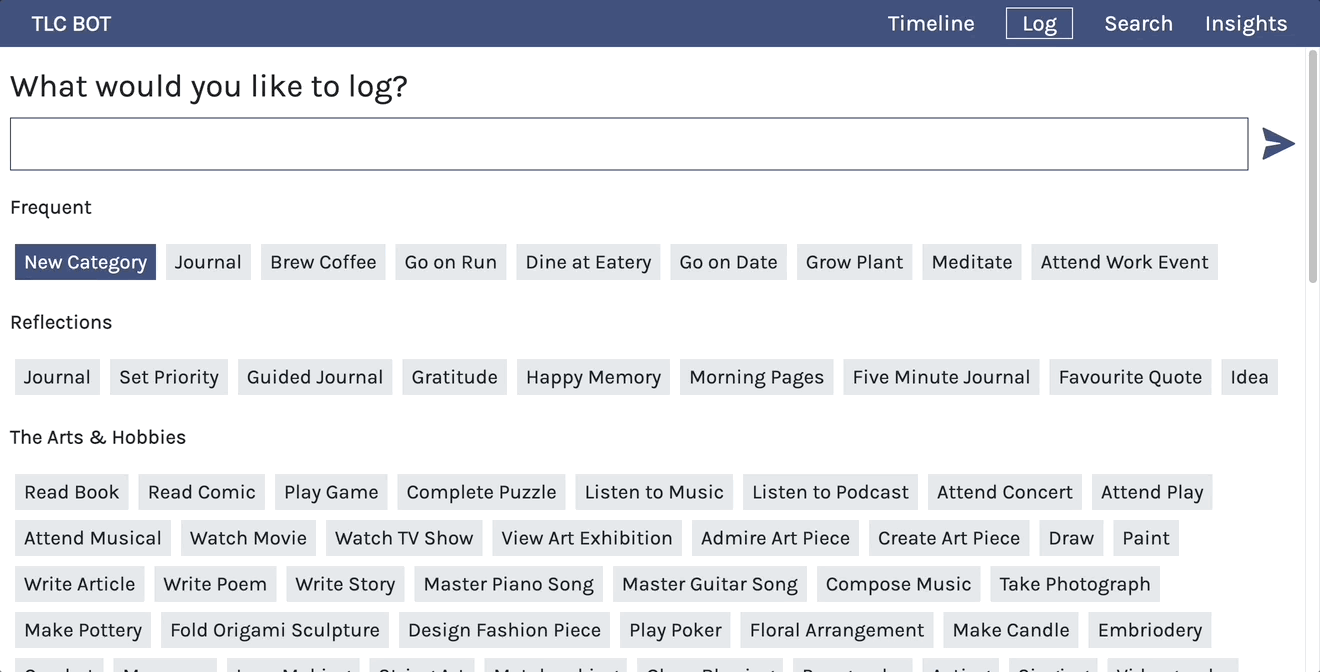The image size is (1320, 672).
Task: Choose the Favourite Quote chip
Action: [x=1130, y=377]
